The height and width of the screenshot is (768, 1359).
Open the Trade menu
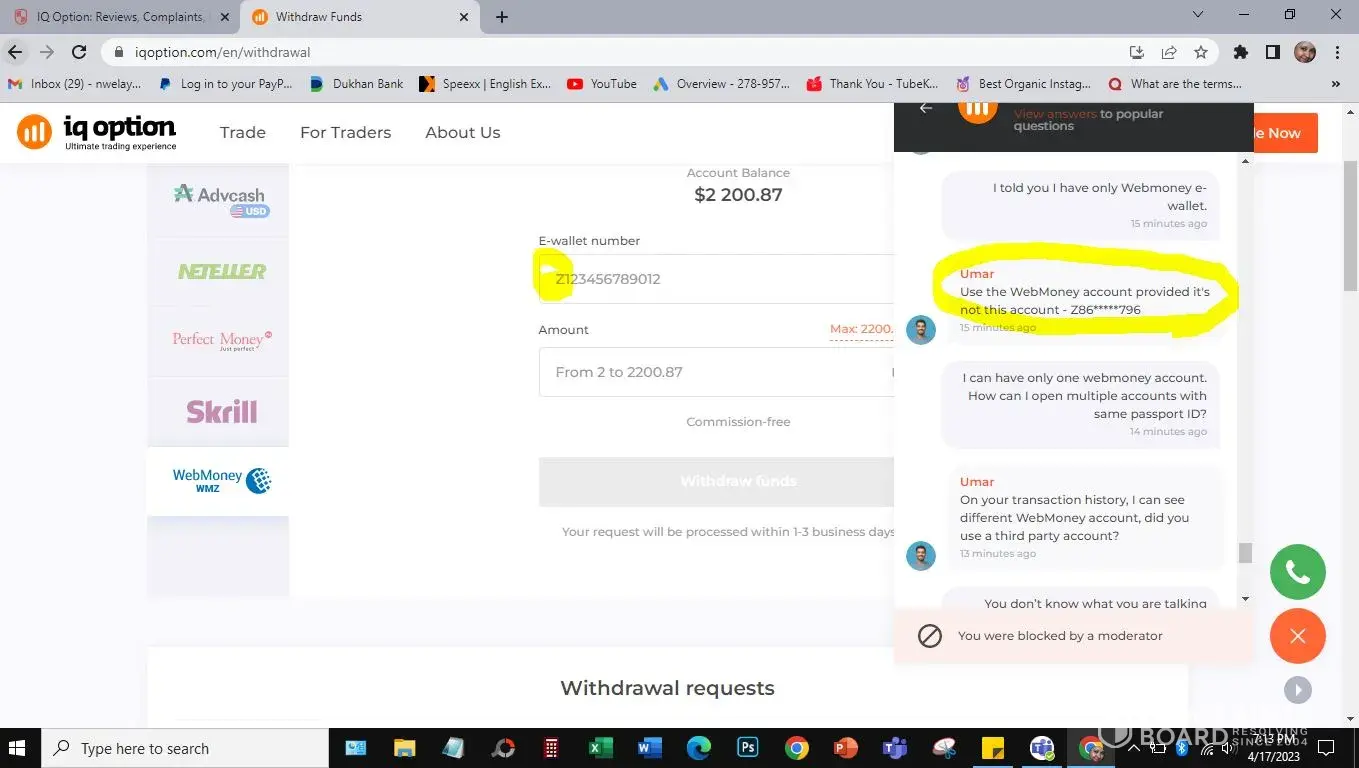[243, 132]
